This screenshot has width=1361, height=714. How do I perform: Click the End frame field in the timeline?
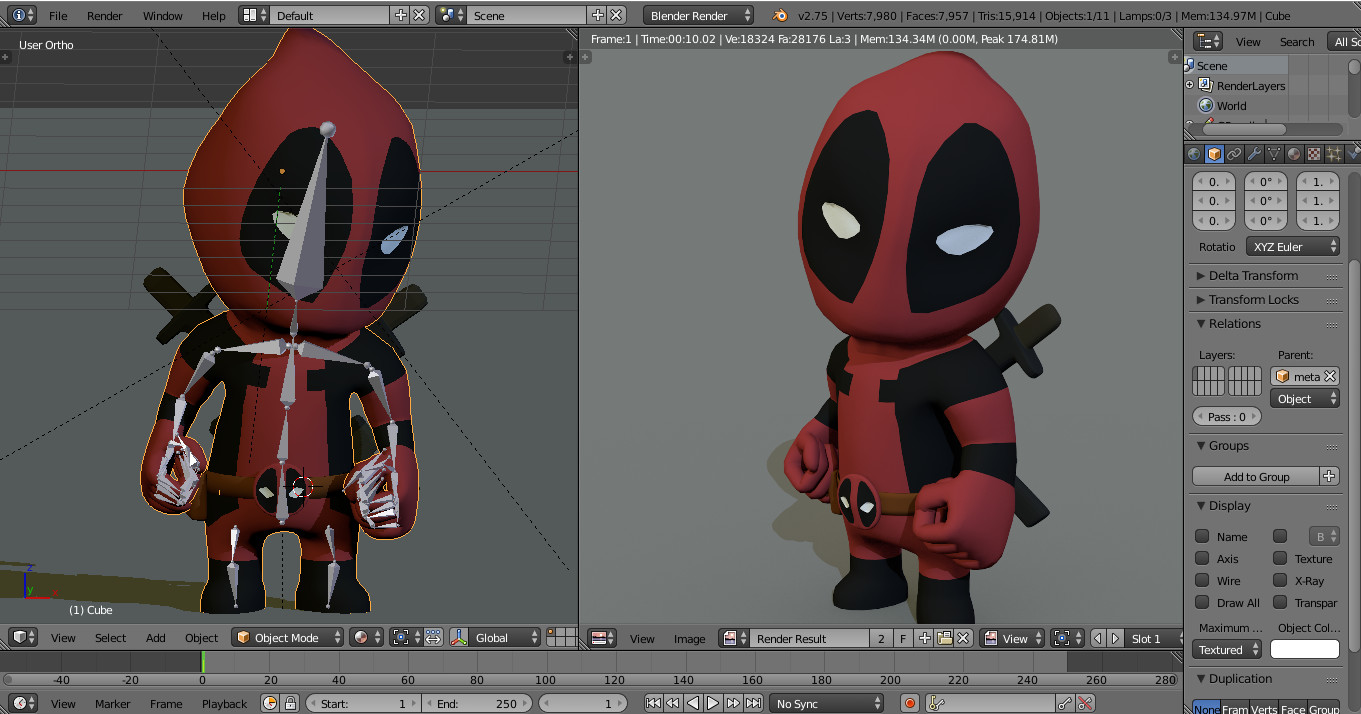pyautogui.click(x=478, y=702)
